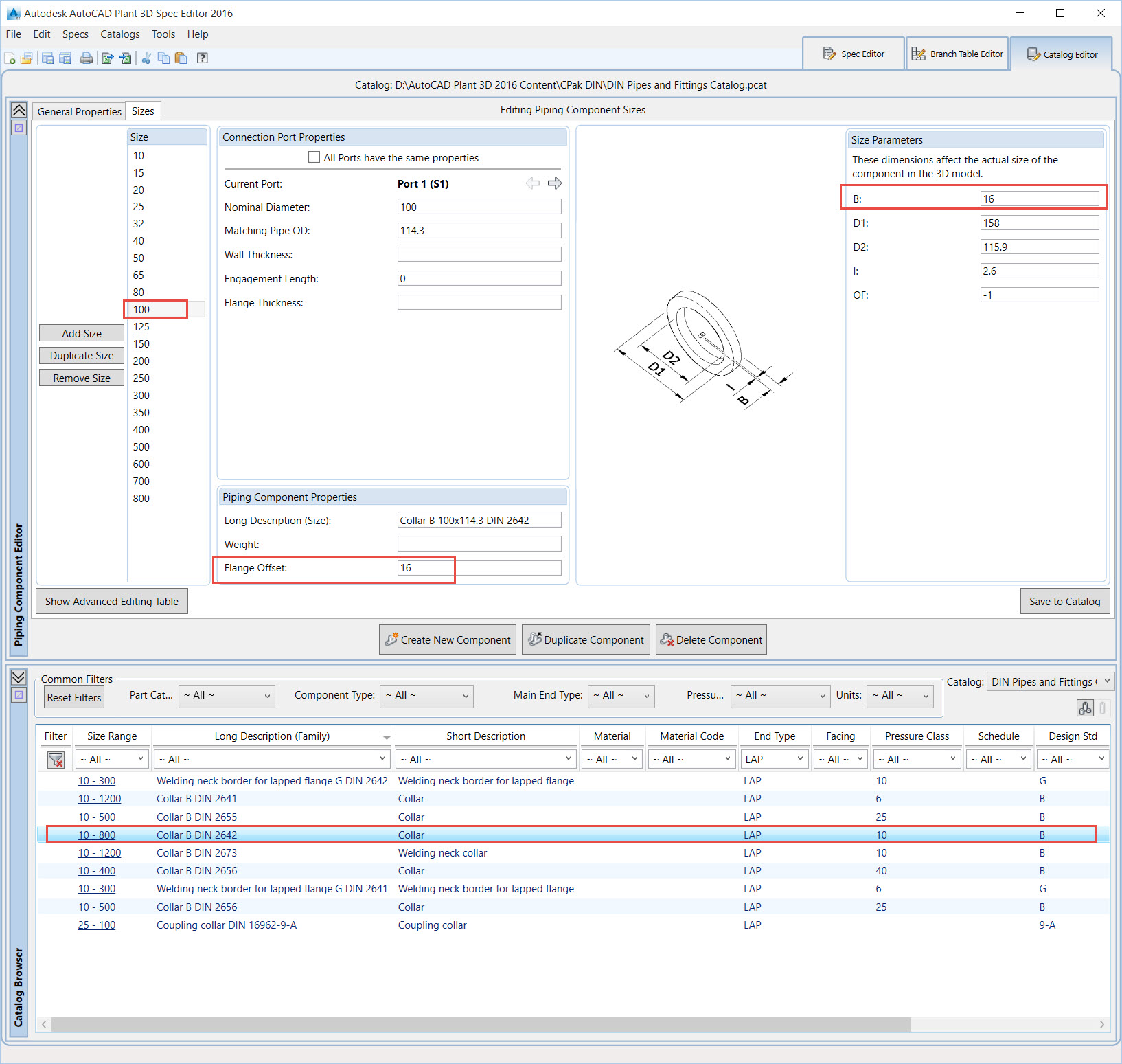
Task: Click the Add Size button
Action: (82, 333)
